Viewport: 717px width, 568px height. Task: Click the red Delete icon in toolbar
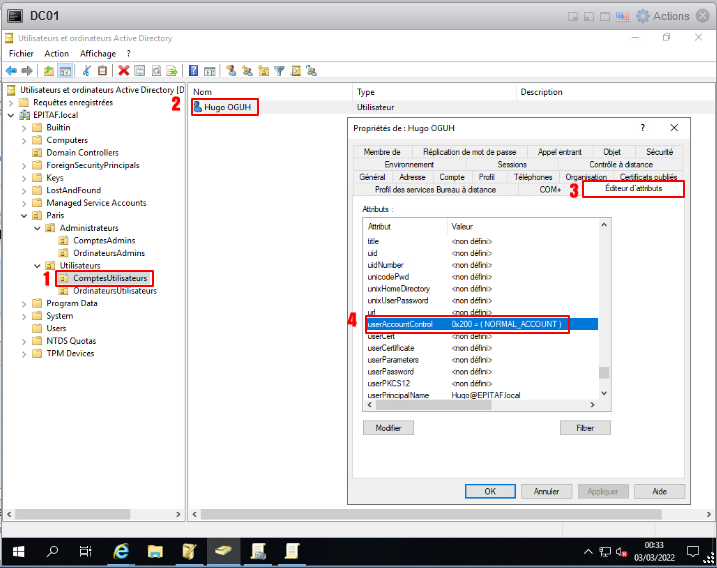123,71
